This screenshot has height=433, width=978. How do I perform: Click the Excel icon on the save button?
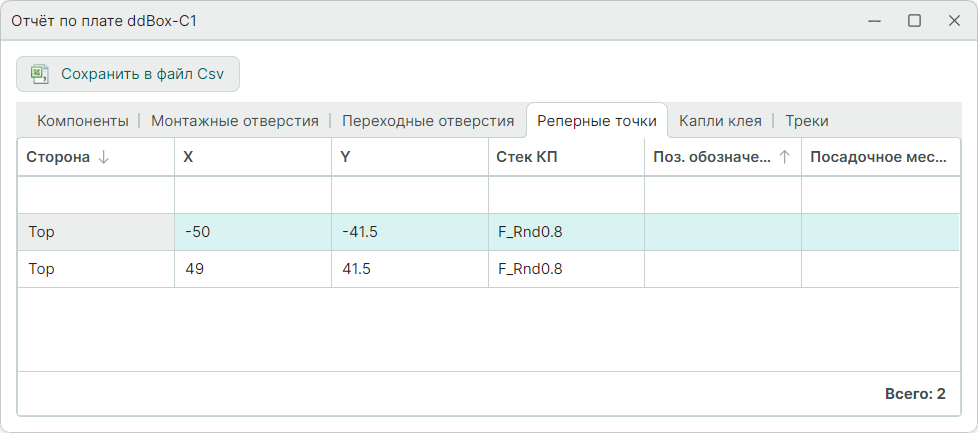pos(40,74)
